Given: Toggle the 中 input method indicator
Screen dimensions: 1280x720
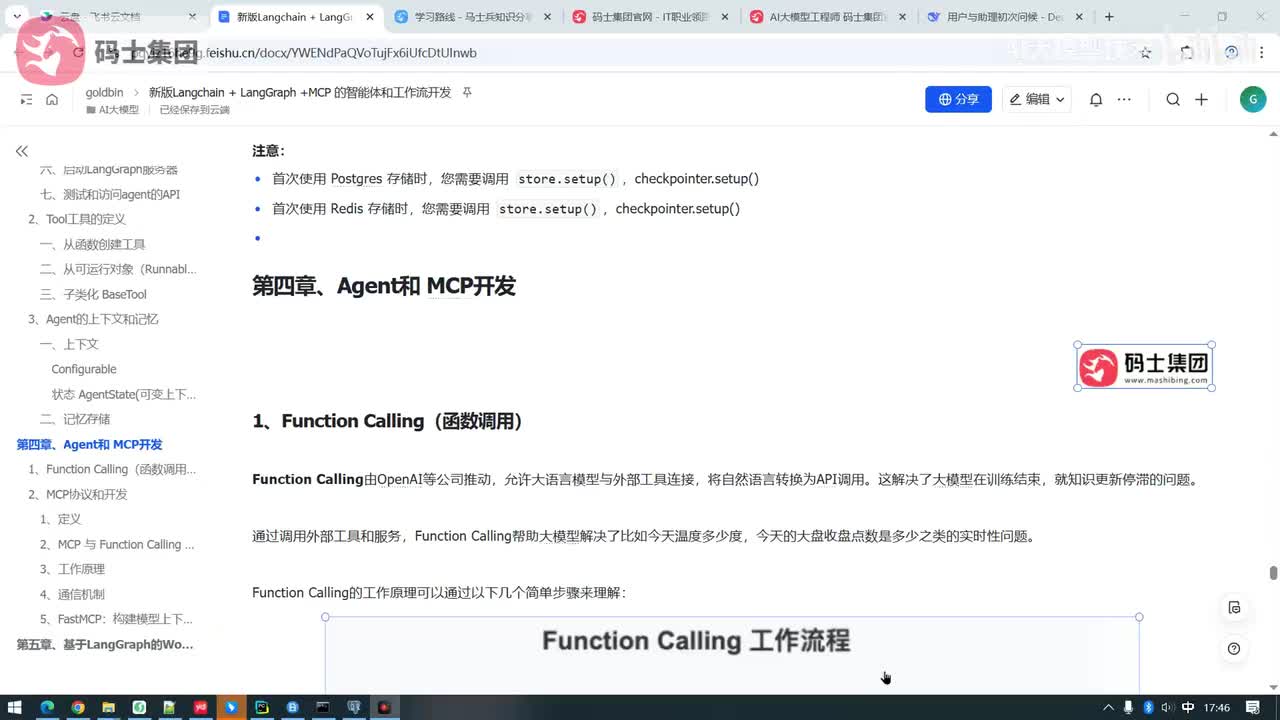Looking at the screenshot, I should point(1187,707).
